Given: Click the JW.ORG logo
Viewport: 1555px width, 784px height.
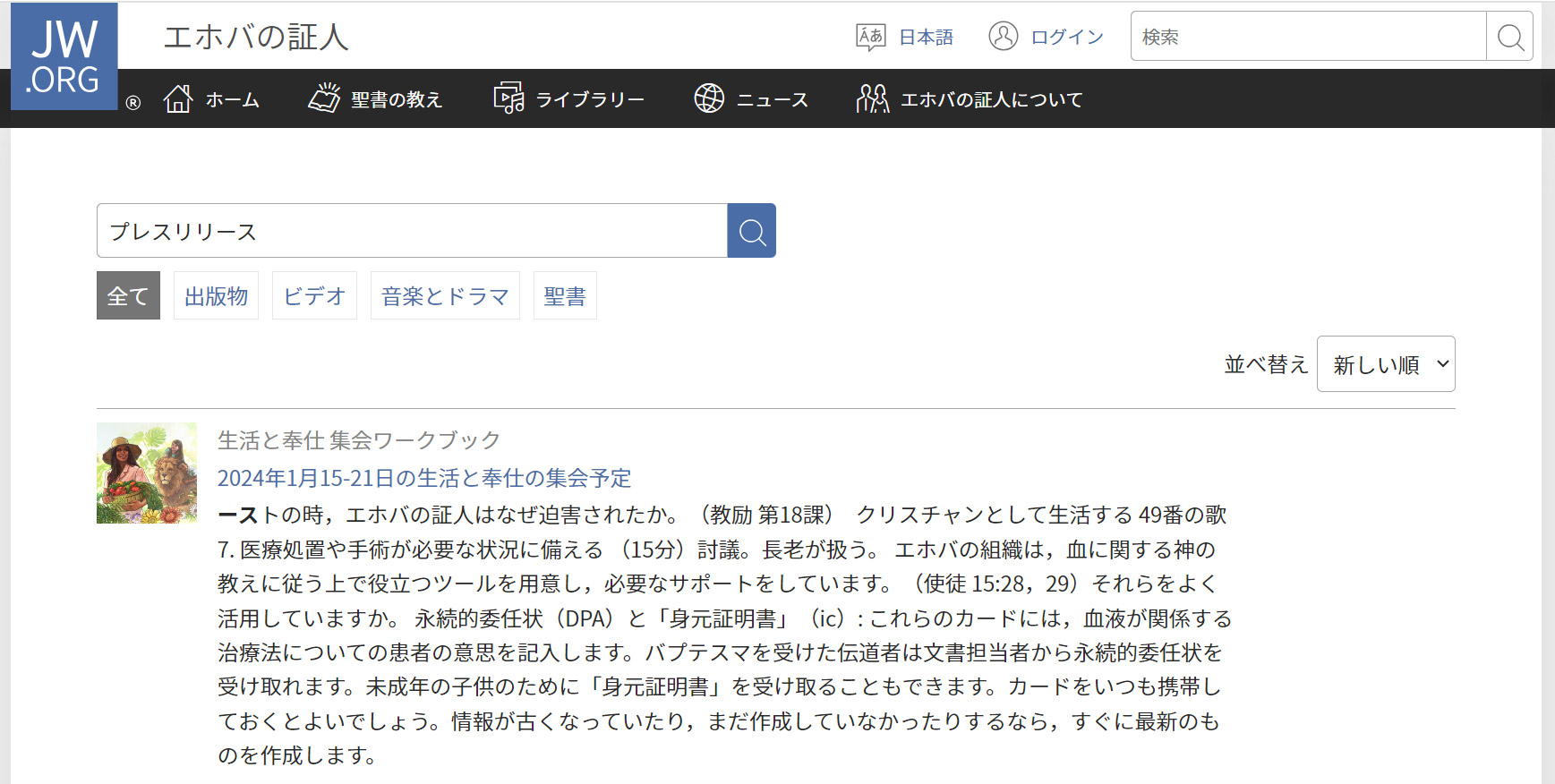Looking at the screenshot, I should coord(64,56).
